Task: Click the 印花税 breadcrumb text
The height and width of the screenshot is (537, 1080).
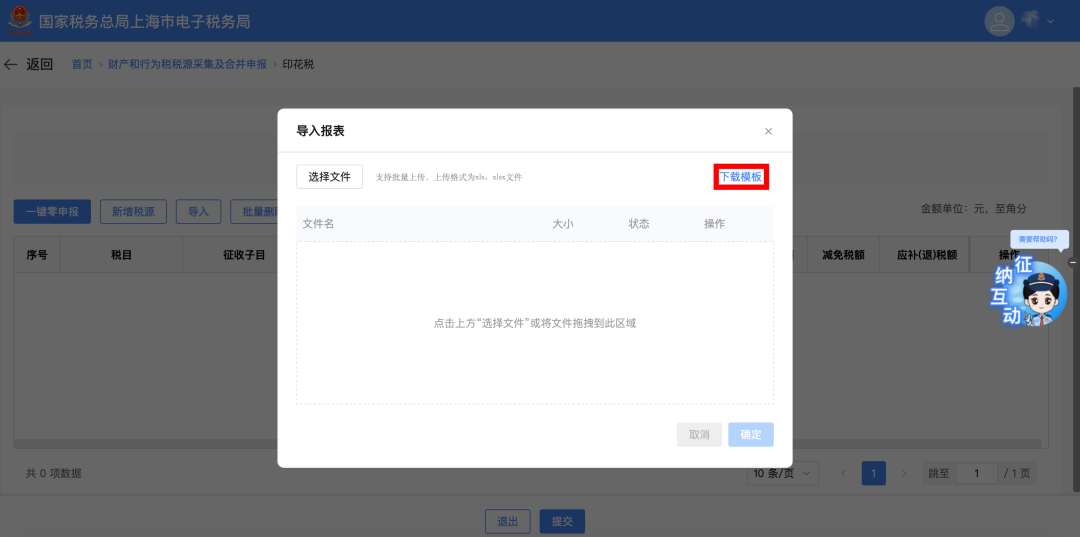Action: click(x=299, y=65)
